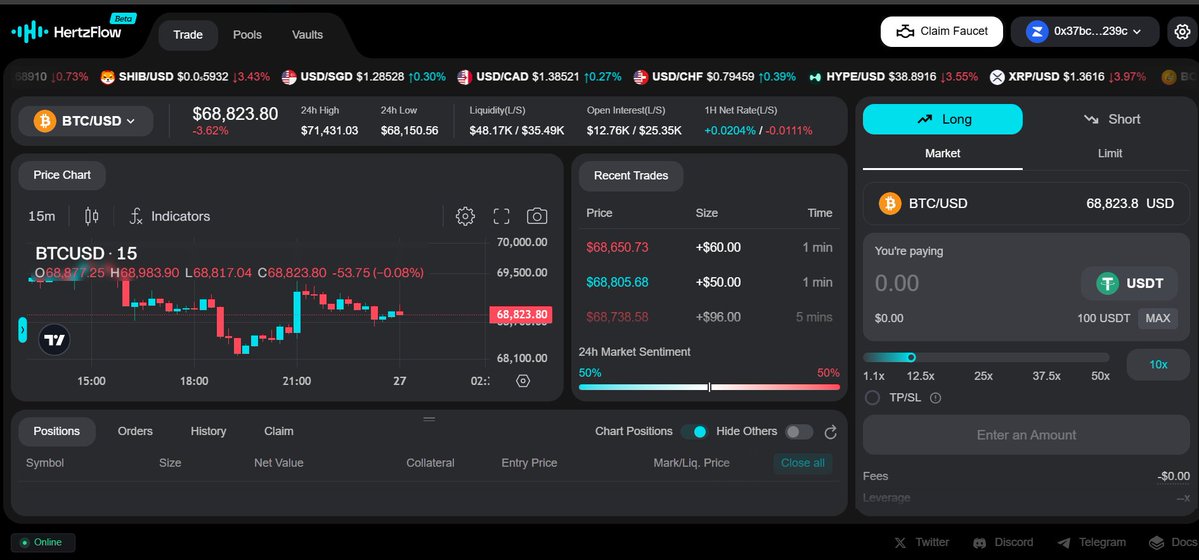Switch to the Pools tab

(x=247, y=35)
